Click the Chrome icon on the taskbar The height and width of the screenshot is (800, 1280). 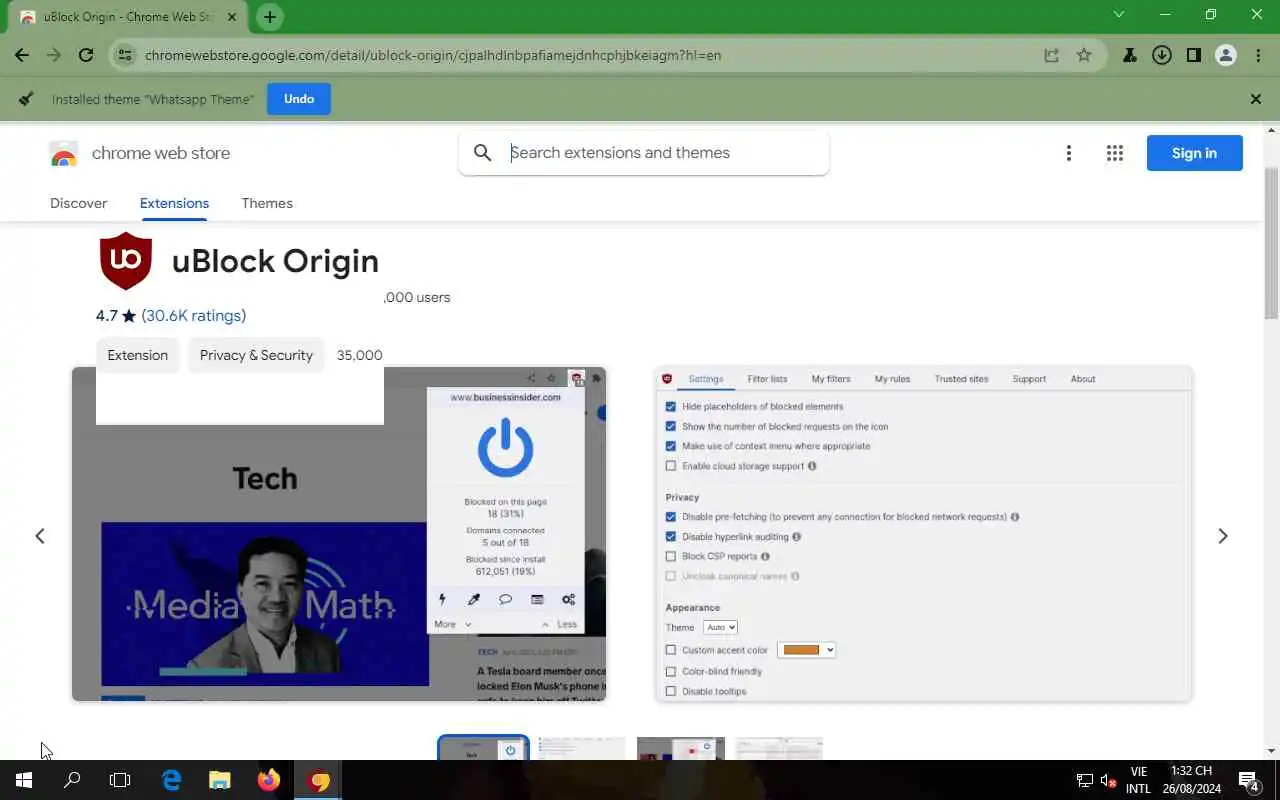tap(318, 780)
